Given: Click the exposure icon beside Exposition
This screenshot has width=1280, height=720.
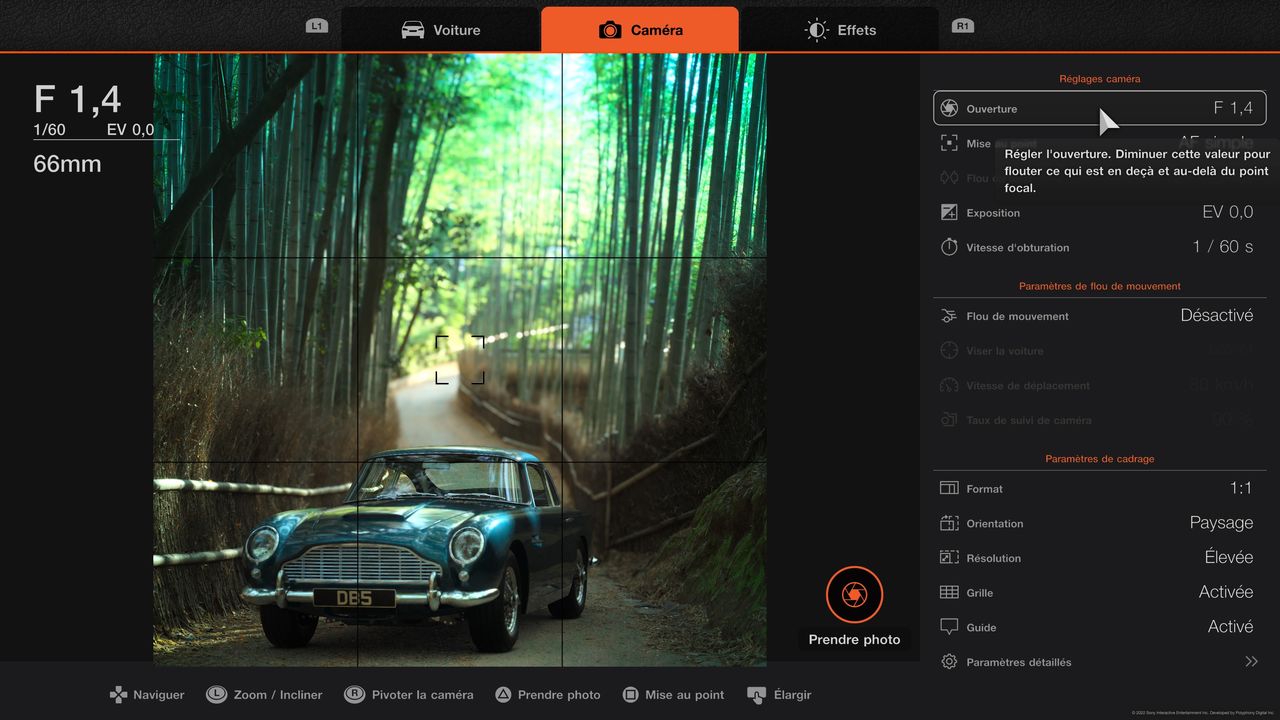Looking at the screenshot, I should pyautogui.click(x=949, y=212).
